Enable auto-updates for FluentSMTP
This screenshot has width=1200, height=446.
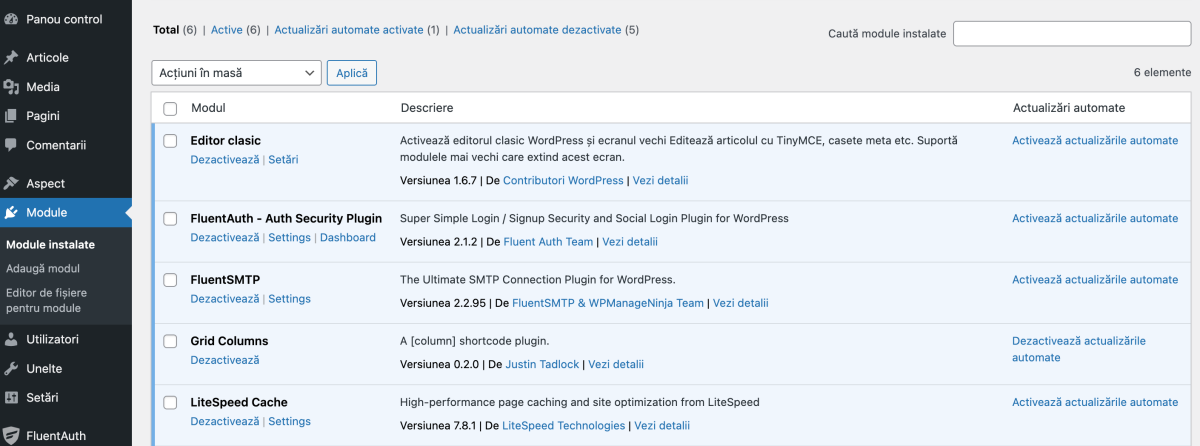[x=1095, y=279]
